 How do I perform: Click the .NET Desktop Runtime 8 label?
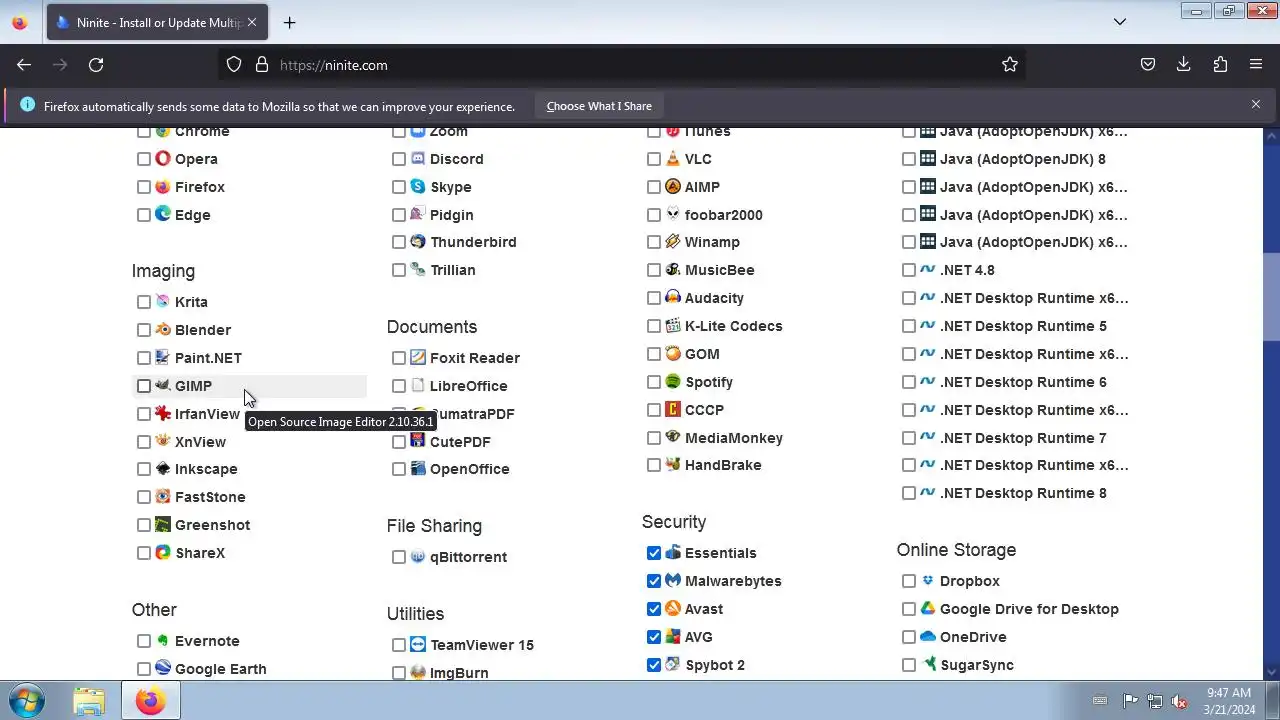[1023, 493]
